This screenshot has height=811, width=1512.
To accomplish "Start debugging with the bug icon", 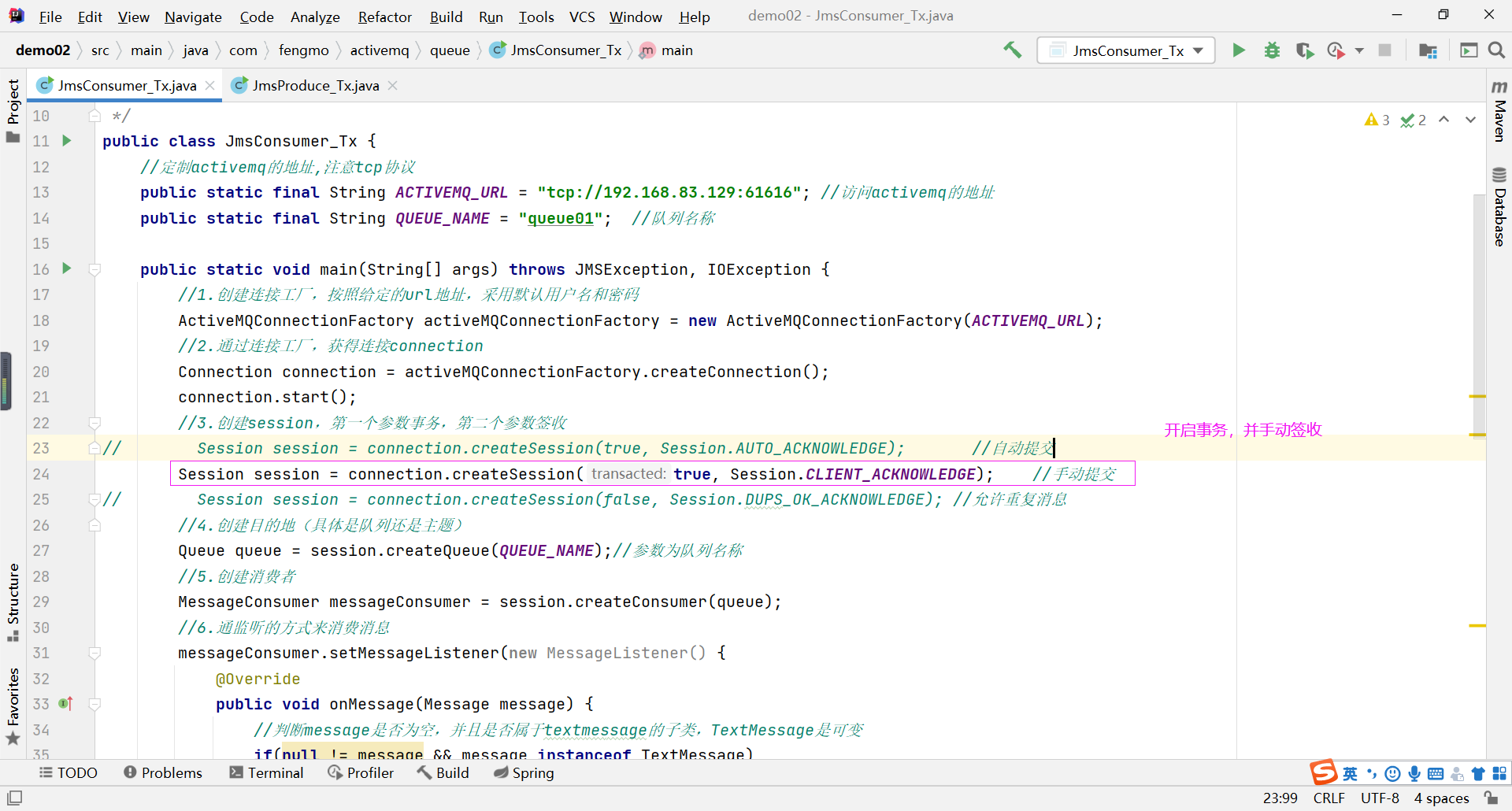I will pos(1272,50).
